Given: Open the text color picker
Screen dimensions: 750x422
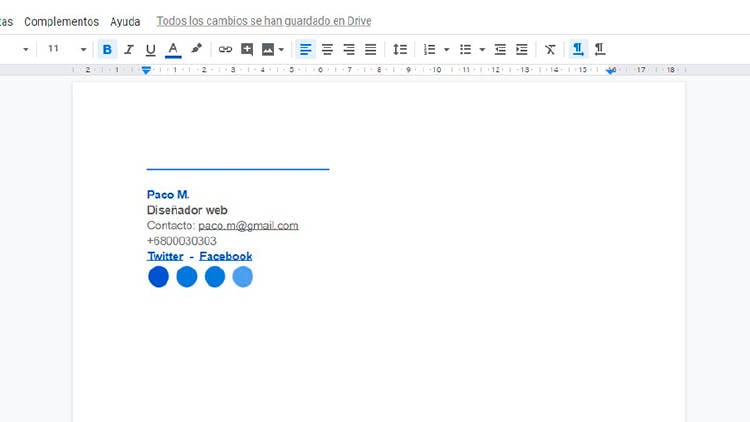Looking at the screenshot, I should (173, 49).
